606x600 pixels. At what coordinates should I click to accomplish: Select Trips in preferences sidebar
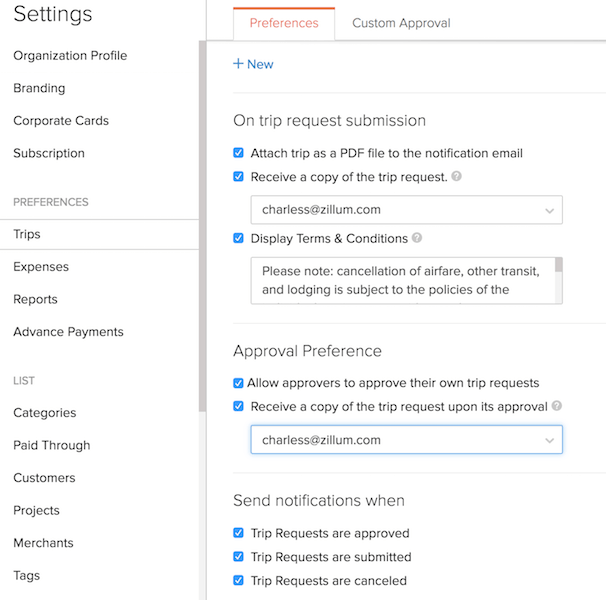99,234
